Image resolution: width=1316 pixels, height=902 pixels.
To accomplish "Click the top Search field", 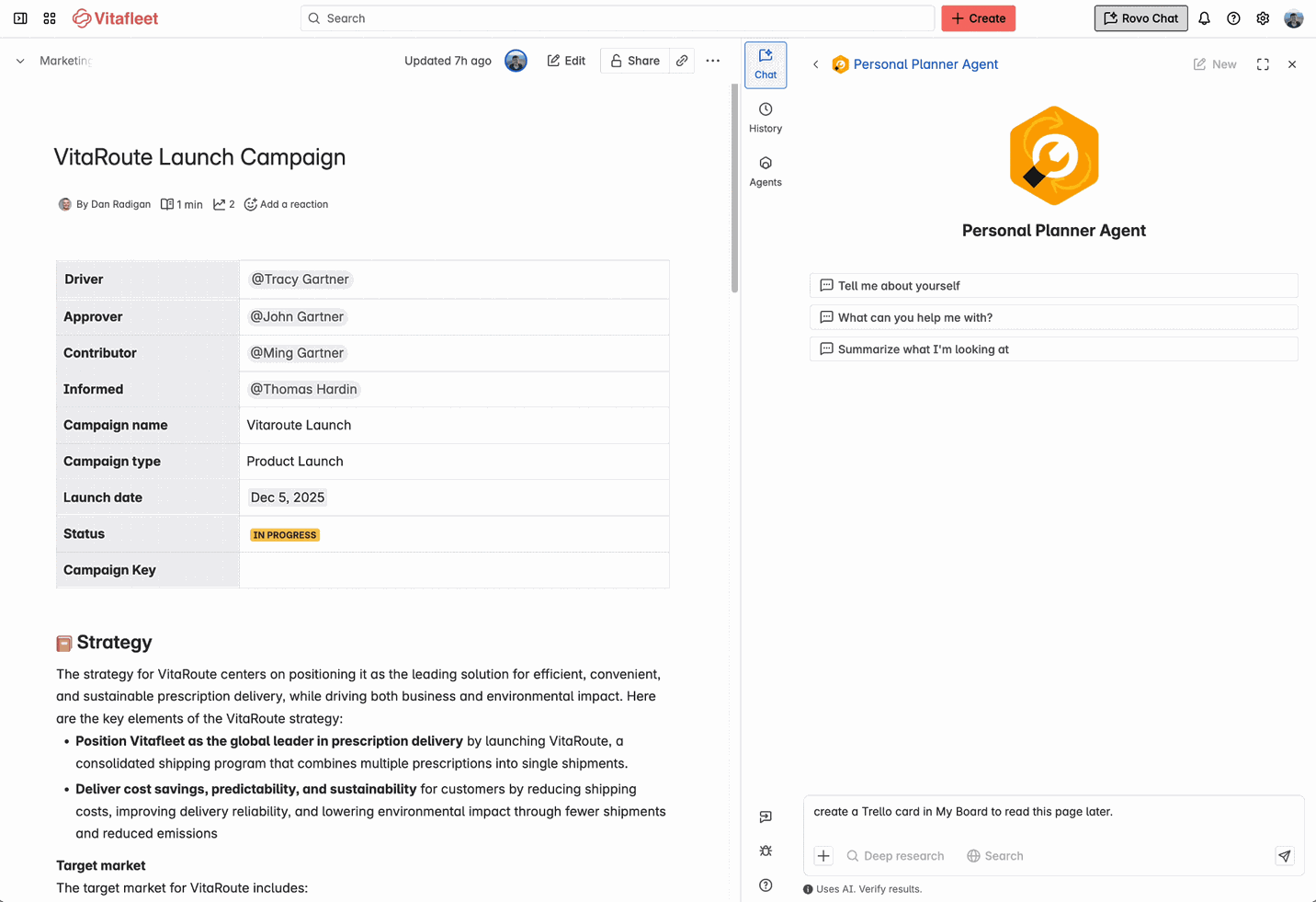I will 618,18.
